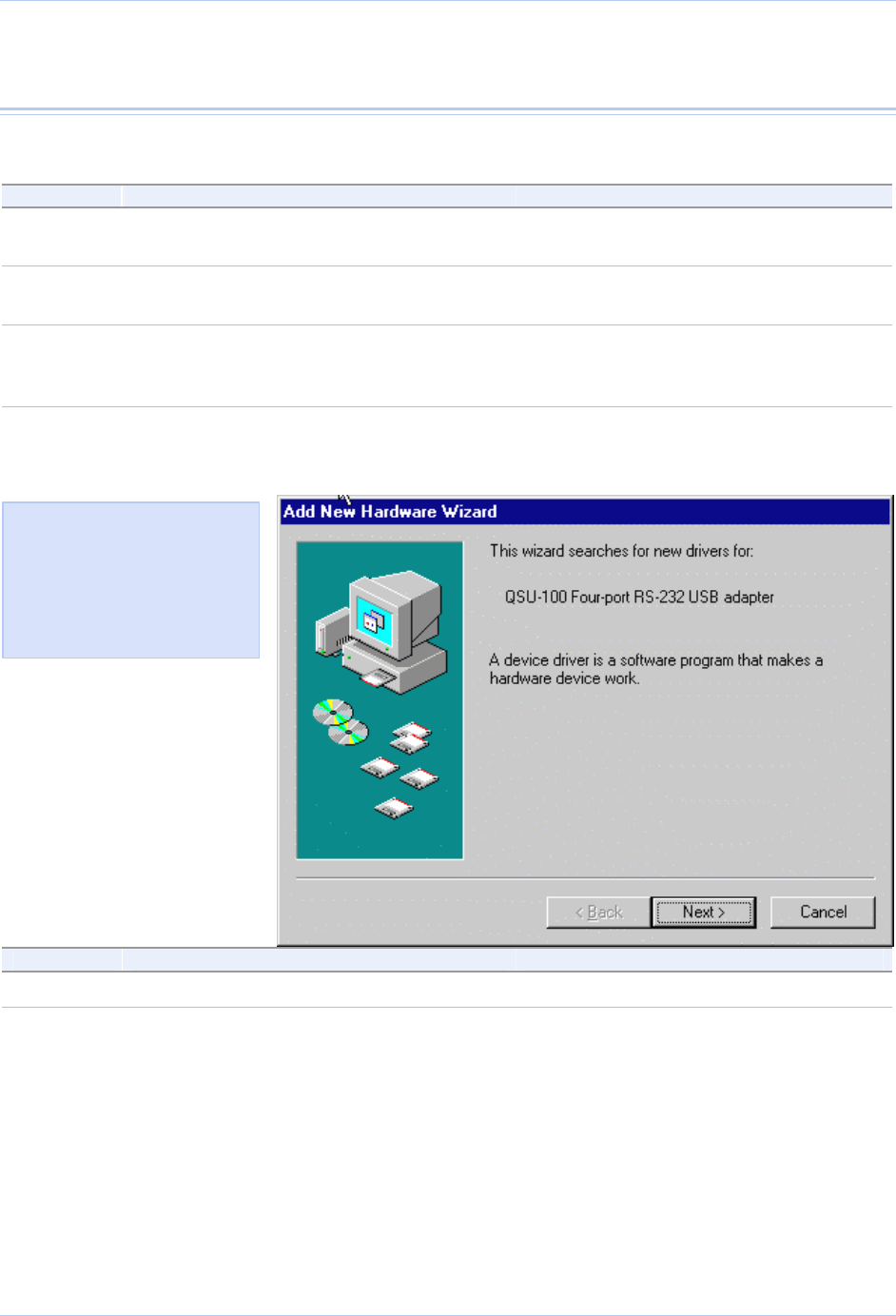Cancel the Add New Hardware Wizard

point(823,912)
